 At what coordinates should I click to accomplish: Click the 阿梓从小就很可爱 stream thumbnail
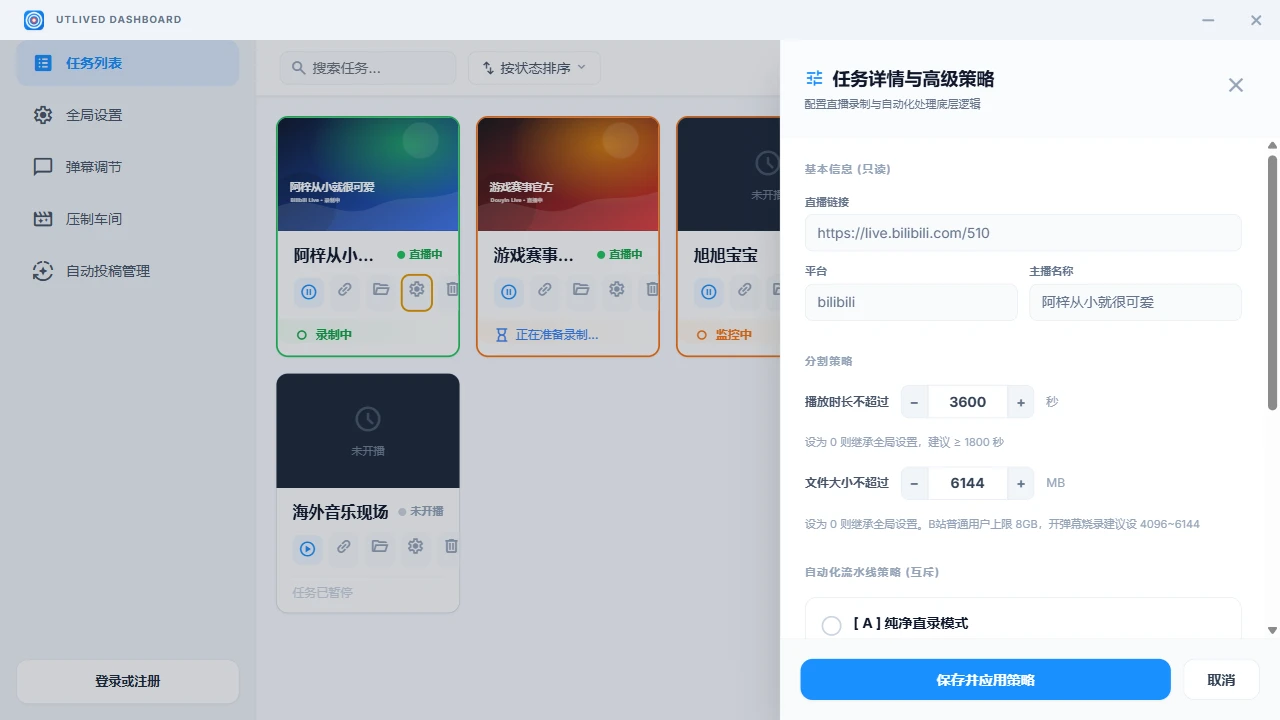(368, 175)
